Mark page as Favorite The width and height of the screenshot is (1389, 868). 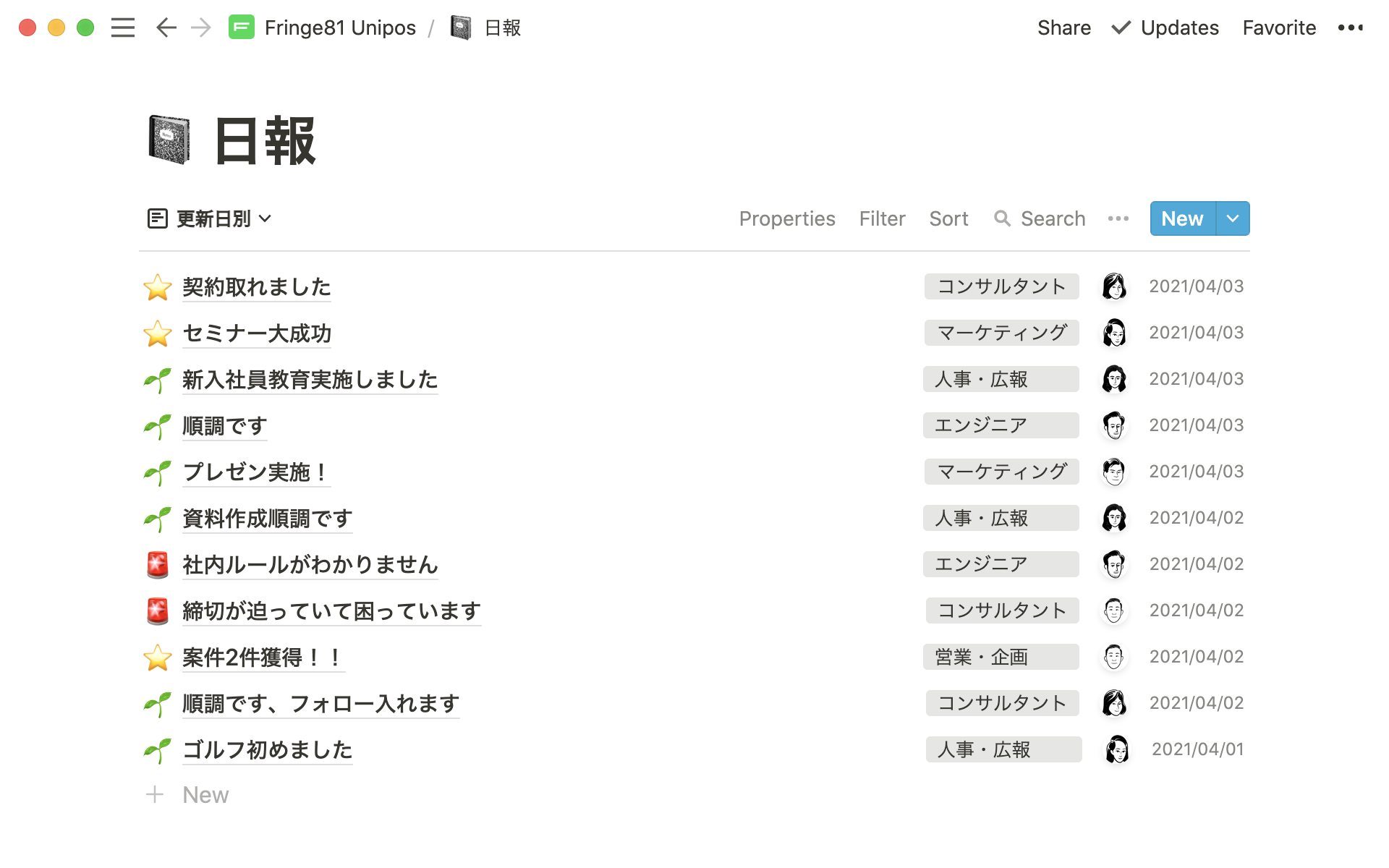(x=1279, y=27)
